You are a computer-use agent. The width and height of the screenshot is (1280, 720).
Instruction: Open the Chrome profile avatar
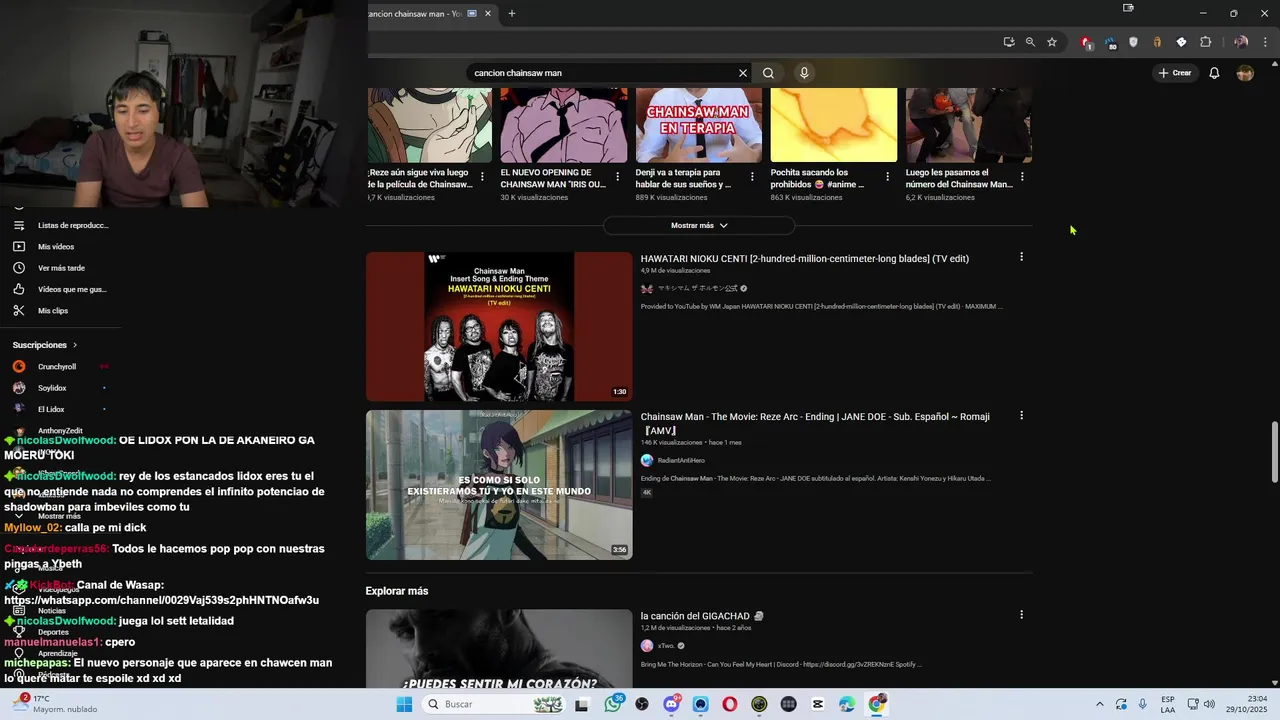click(x=1241, y=42)
